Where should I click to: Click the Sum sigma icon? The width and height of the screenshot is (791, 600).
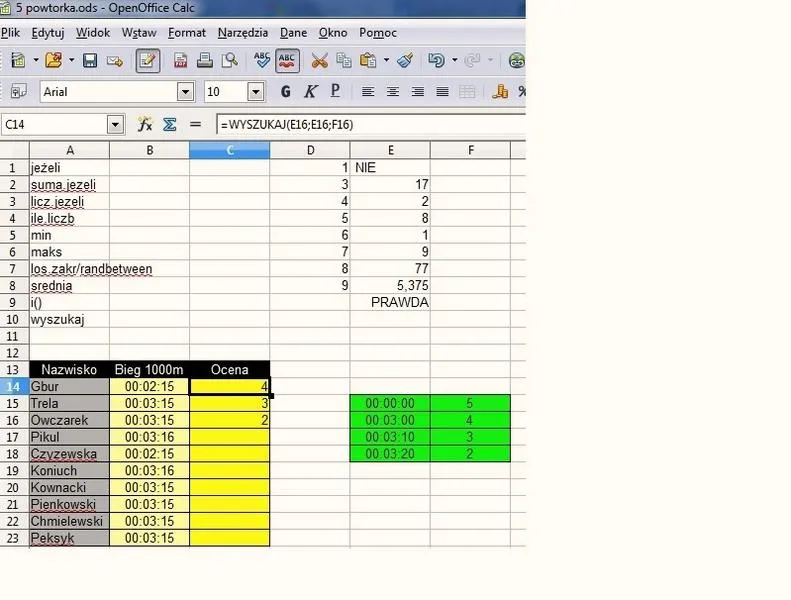170,124
